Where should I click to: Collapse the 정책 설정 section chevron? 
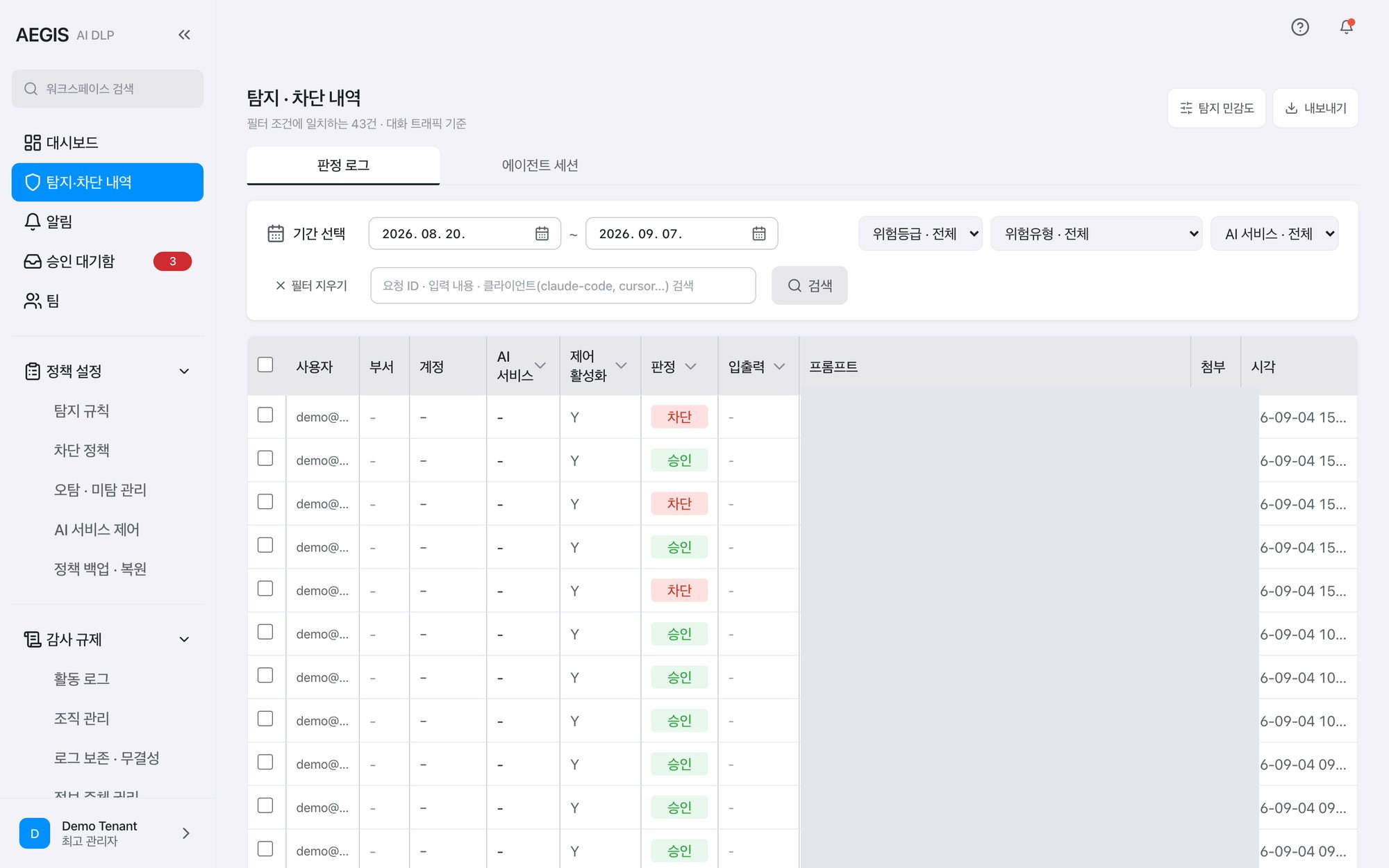tap(184, 372)
